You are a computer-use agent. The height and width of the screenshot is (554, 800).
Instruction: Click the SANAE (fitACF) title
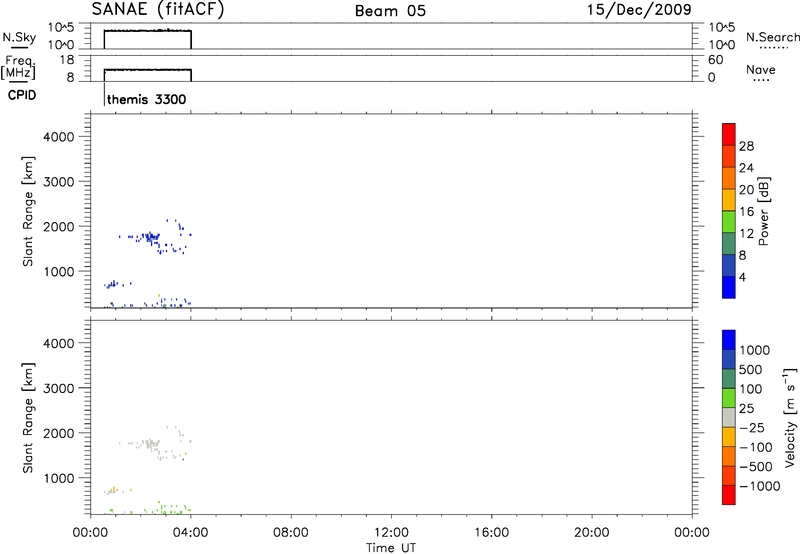pos(158,10)
